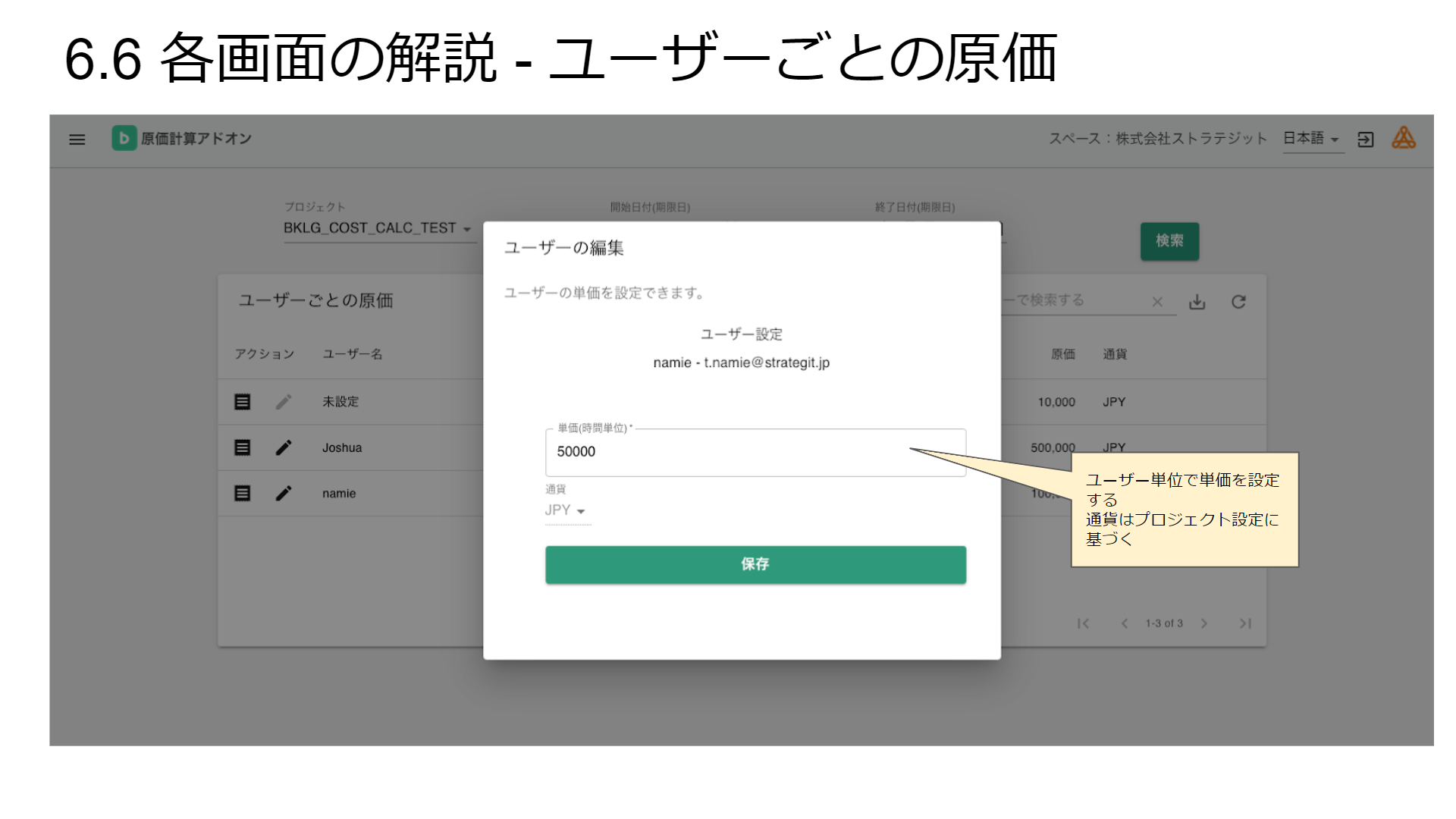The height and width of the screenshot is (819, 1456).
Task: Go to last page of table
Action: point(1245,623)
